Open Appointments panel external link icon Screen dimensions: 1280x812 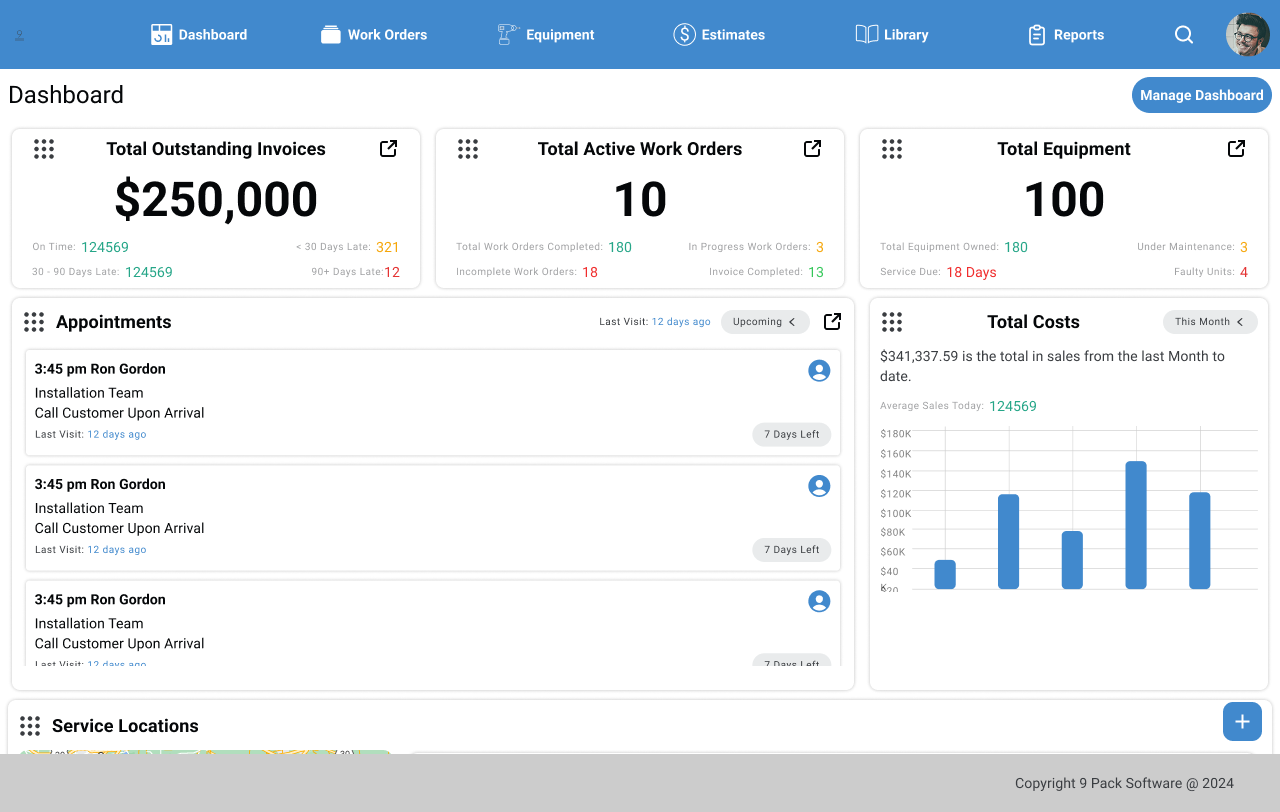pos(832,322)
